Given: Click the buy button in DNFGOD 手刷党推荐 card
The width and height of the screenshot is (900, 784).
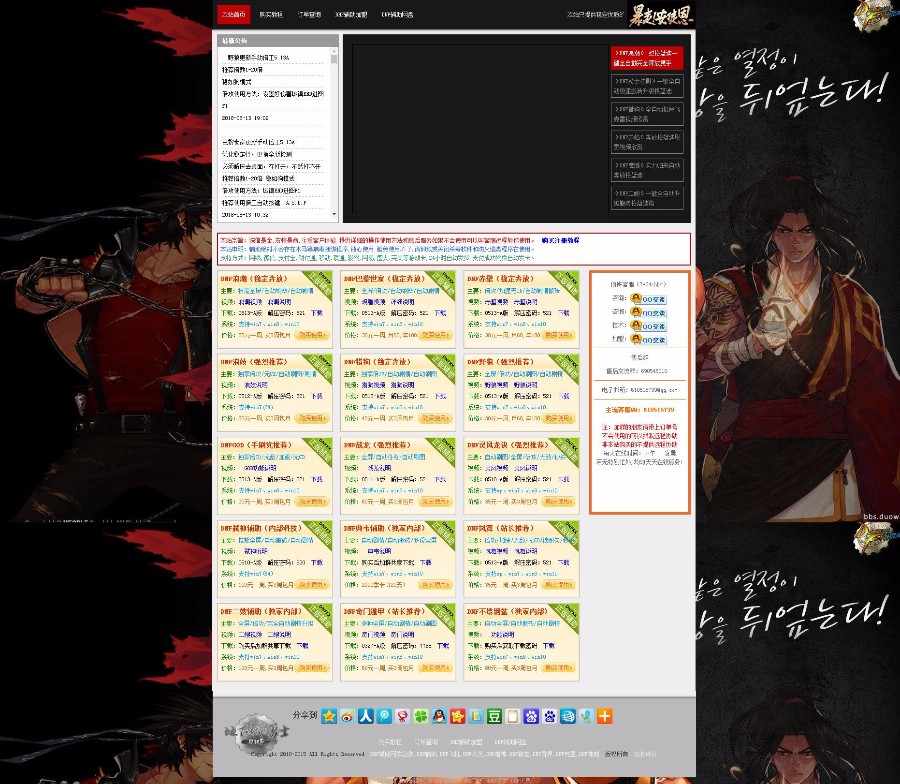Looking at the screenshot, I should (x=312, y=501).
